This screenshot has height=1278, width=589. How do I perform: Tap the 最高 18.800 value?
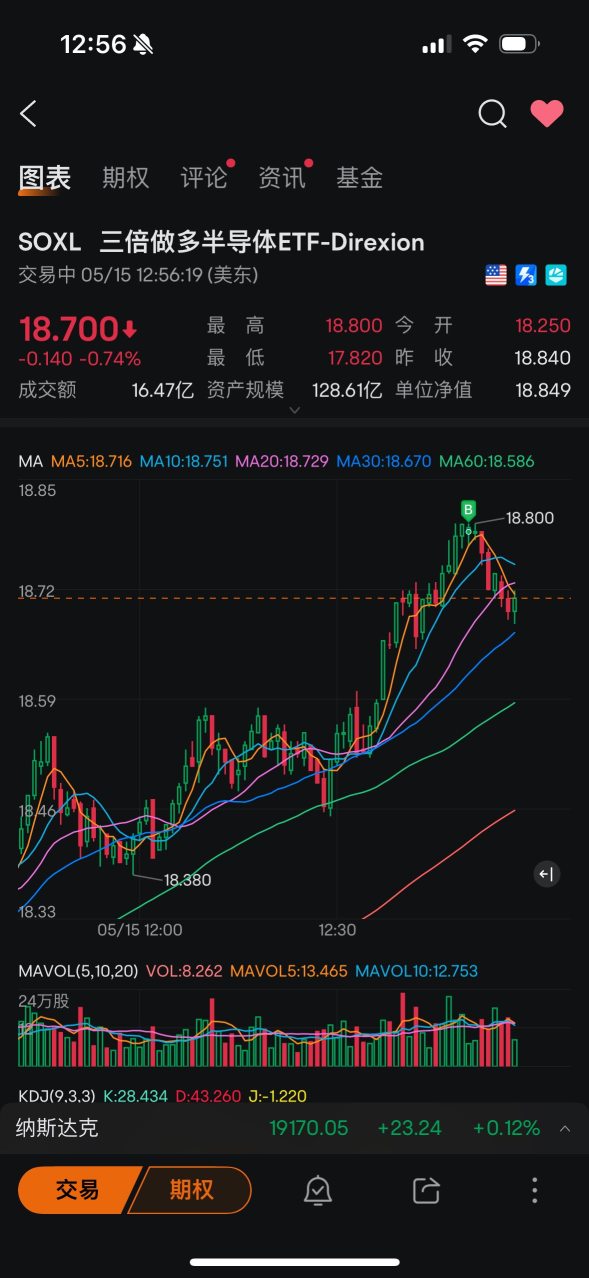pyautogui.click(x=354, y=326)
